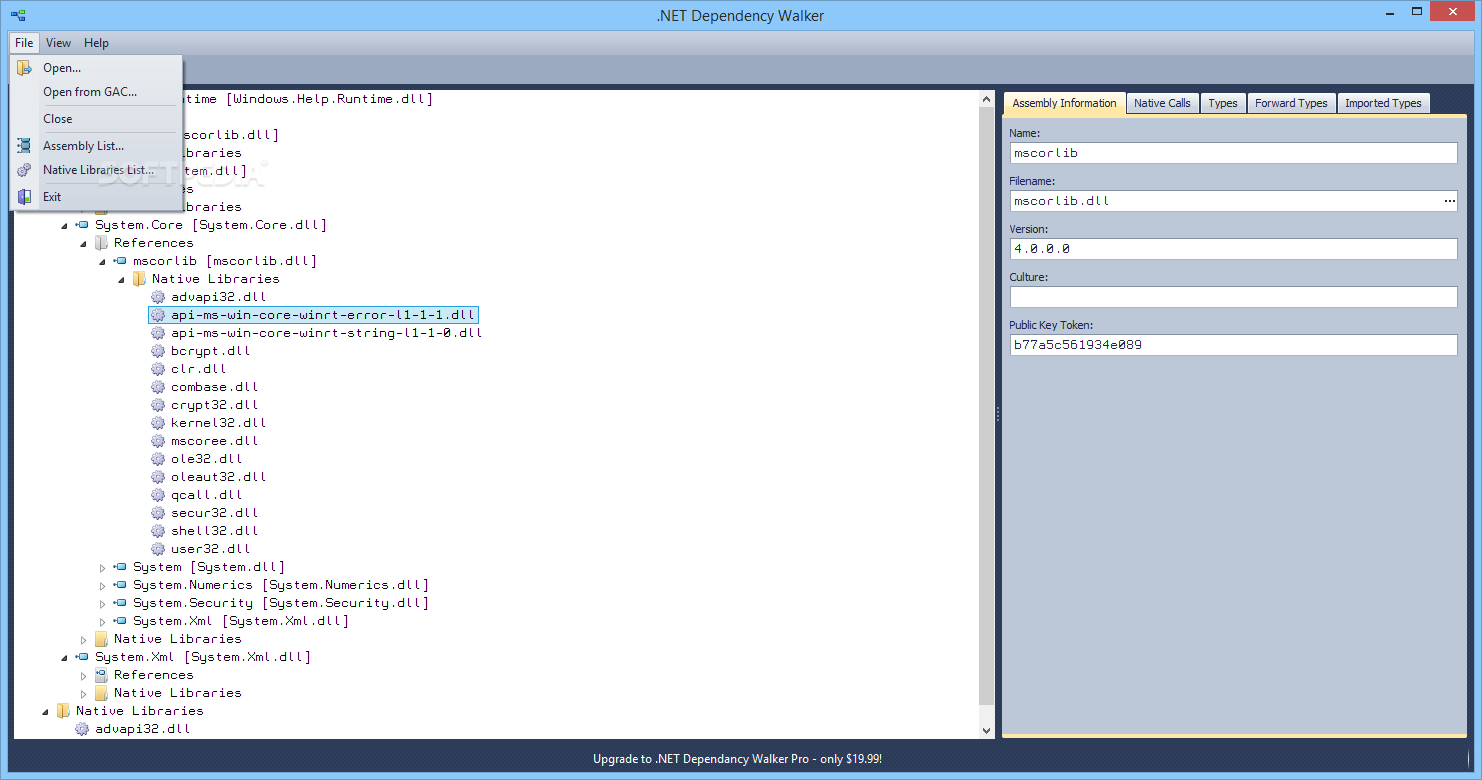Select the kernel32.dll tree entry
Image resolution: width=1482 pixels, height=780 pixels.
218,423
